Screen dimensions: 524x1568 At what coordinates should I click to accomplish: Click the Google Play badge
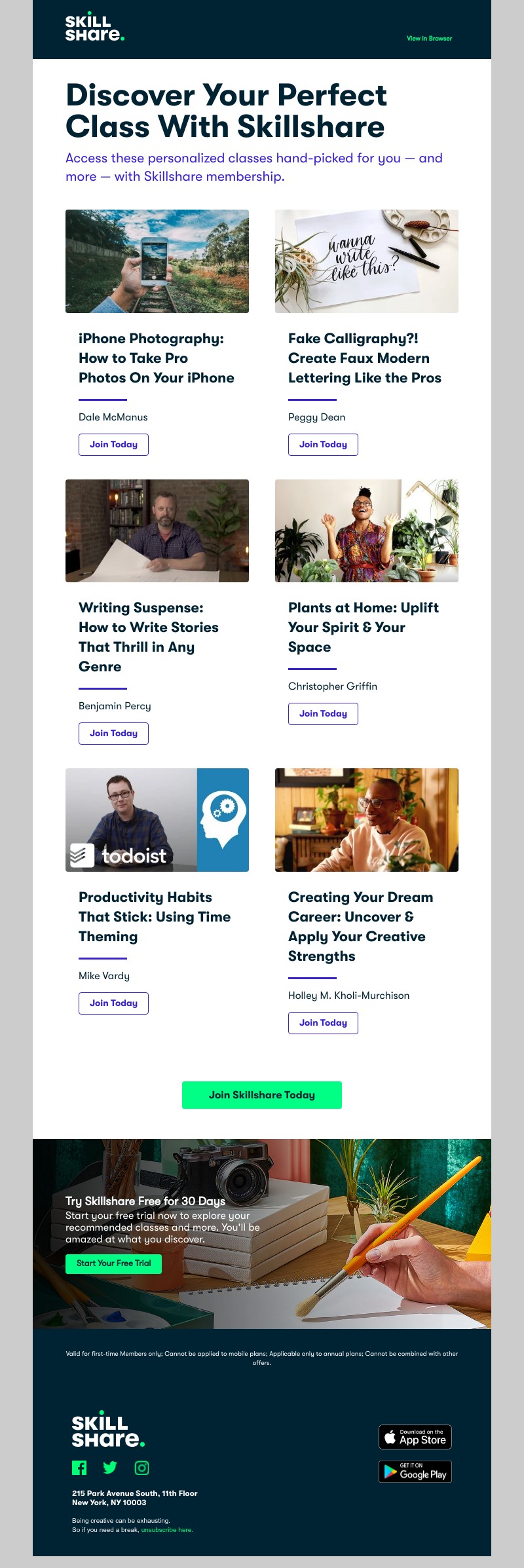click(x=415, y=1472)
